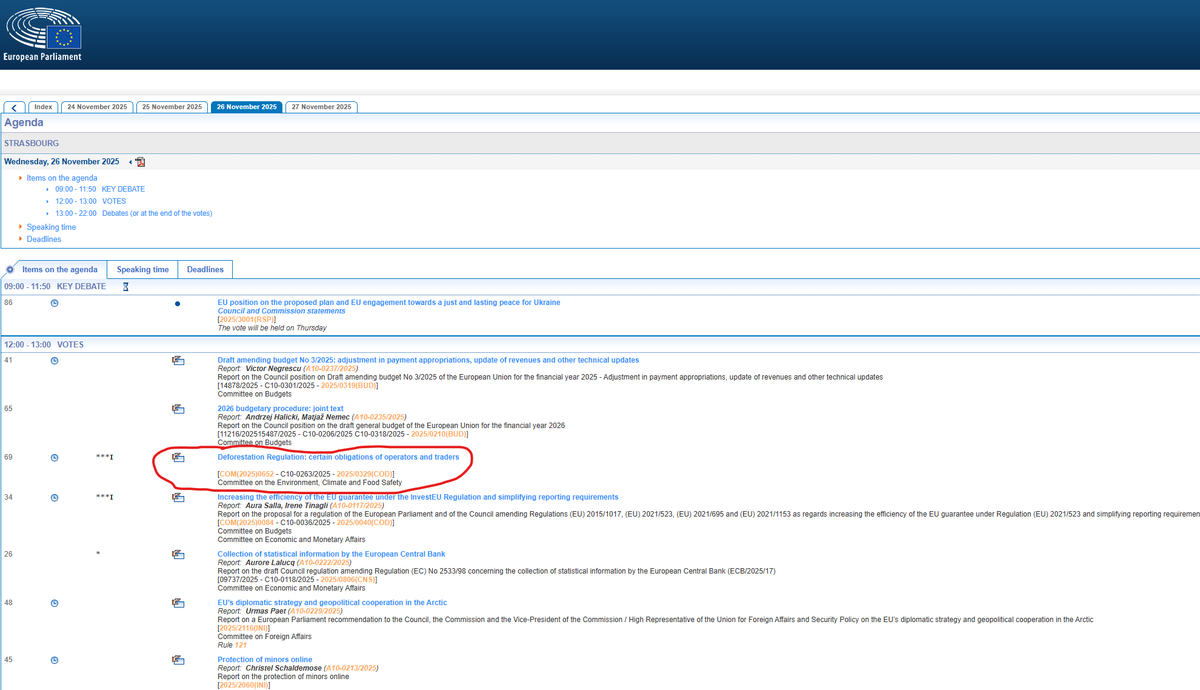Select the lower Items on the agenda tab

(x=60, y=269)
